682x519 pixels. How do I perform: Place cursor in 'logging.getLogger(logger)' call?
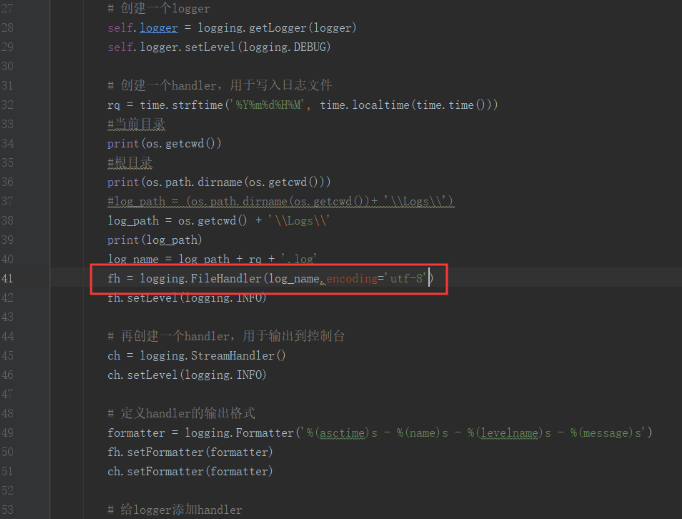click(277, 28)
